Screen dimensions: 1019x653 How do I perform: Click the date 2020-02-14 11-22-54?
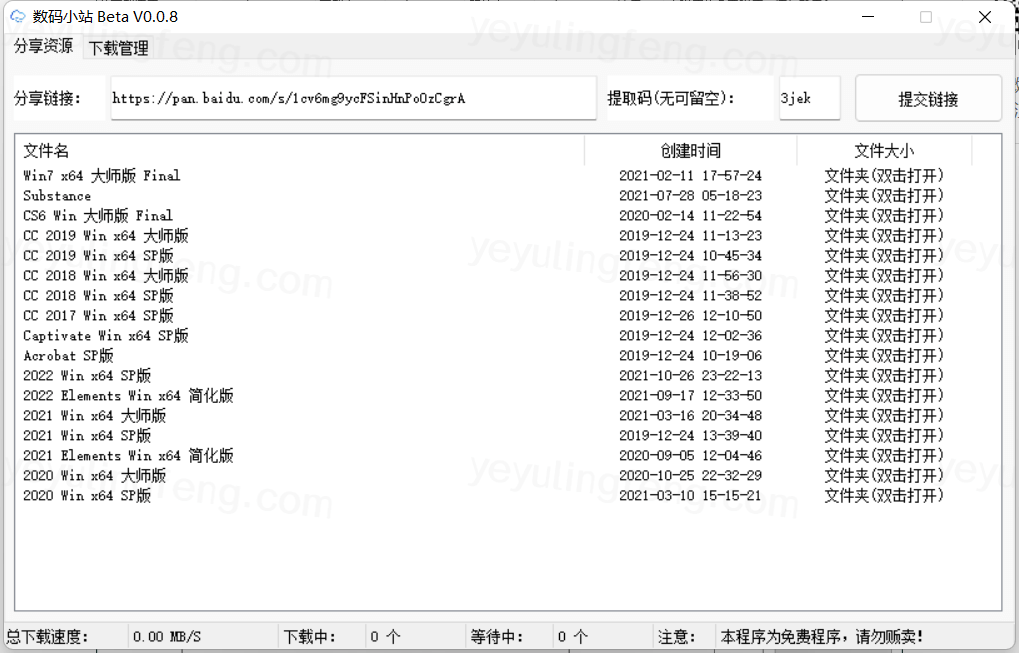[690, 216]
